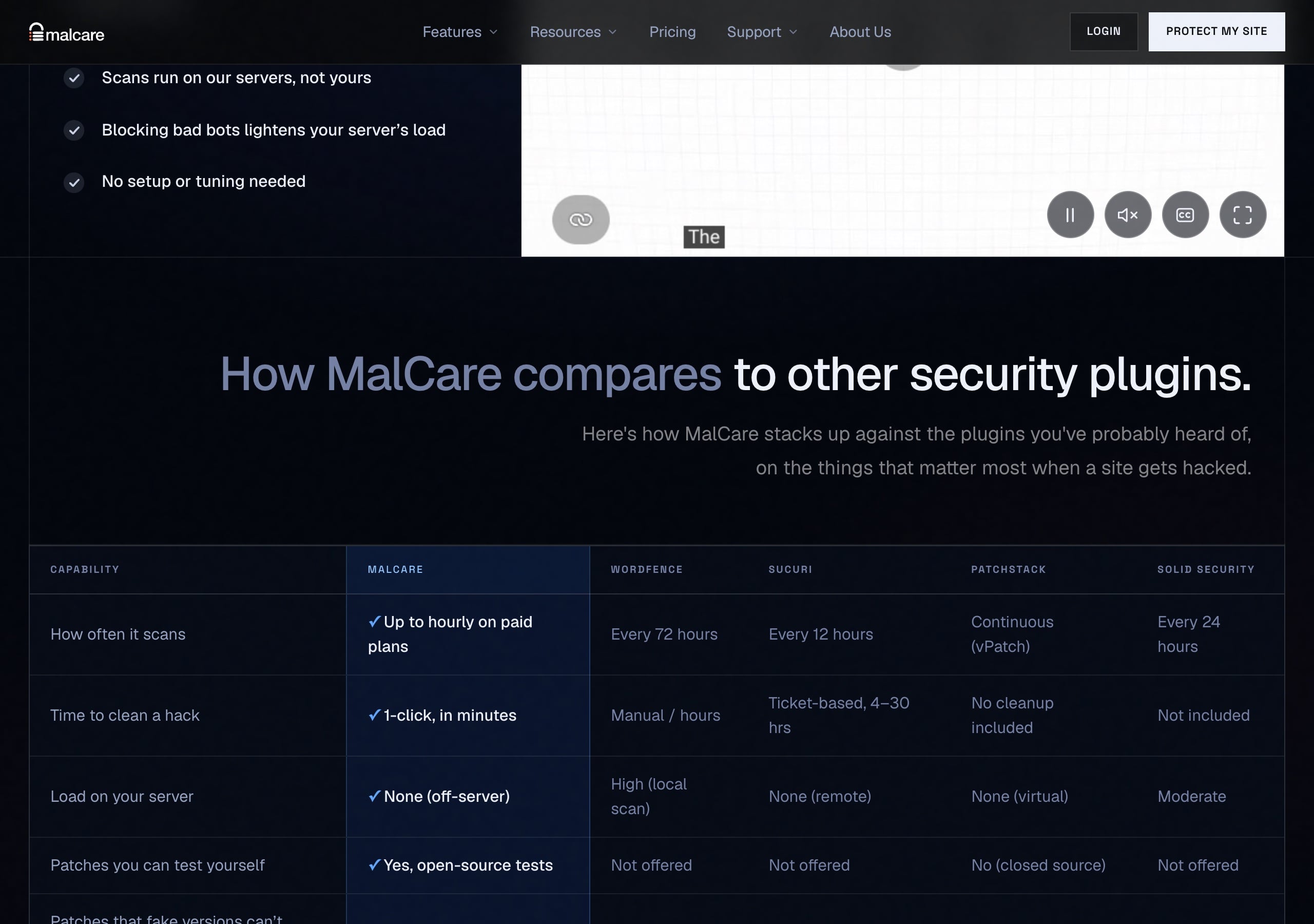Click checkmark beside 'No setup or tuning needed'
Screen dimensions: 1314x924
click(74, 183)
